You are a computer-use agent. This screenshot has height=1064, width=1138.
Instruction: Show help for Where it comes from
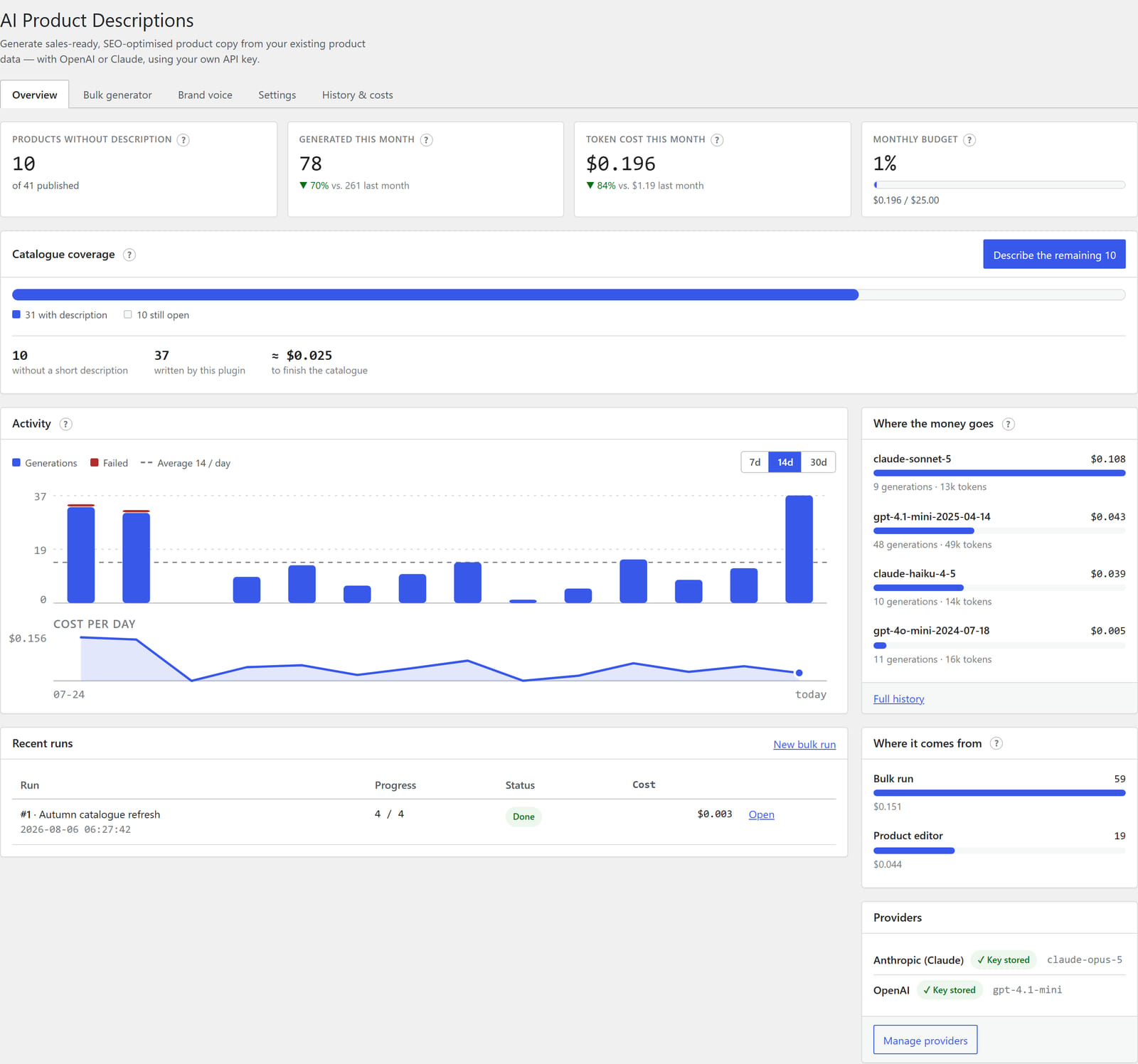pos(996,743)
